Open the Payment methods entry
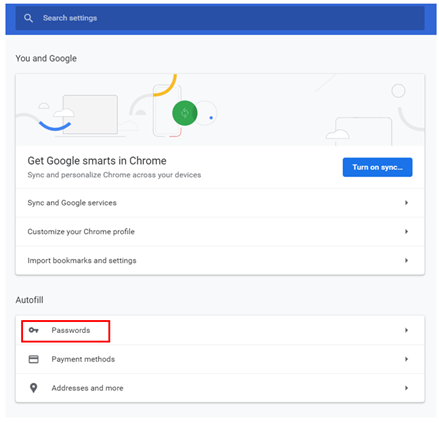 (220, 359)
